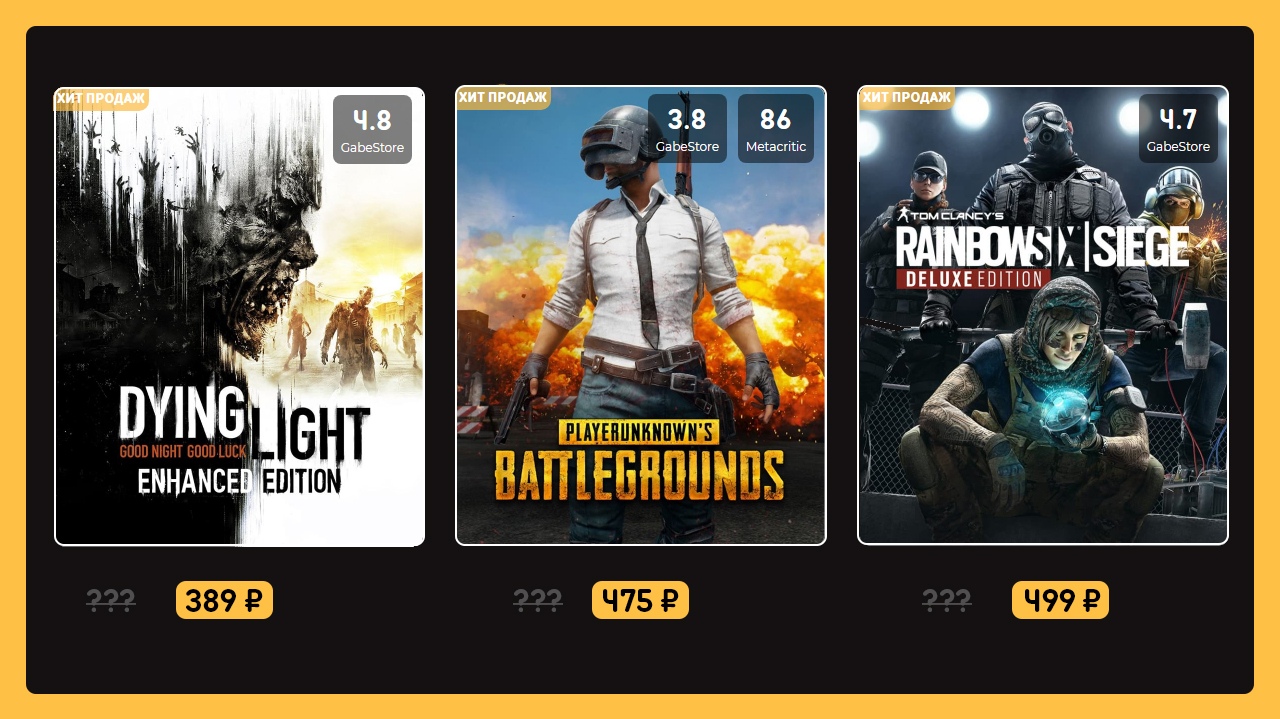This screenshot has width=1280, height=719.
Task: Click the 3.8 GabeStore rating on PUBG
Action: click(687, 128)
